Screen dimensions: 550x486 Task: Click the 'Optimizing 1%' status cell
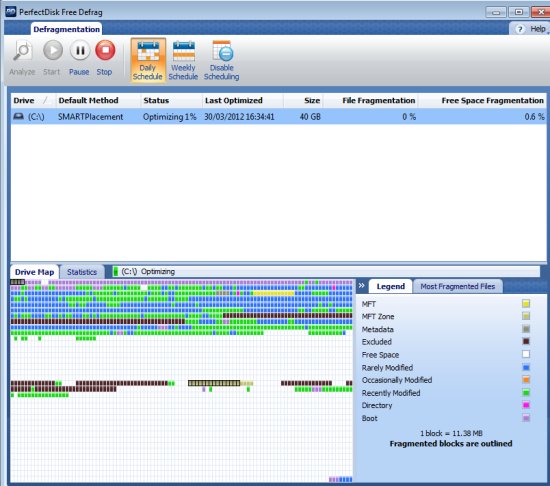click(x=169, y=117)
